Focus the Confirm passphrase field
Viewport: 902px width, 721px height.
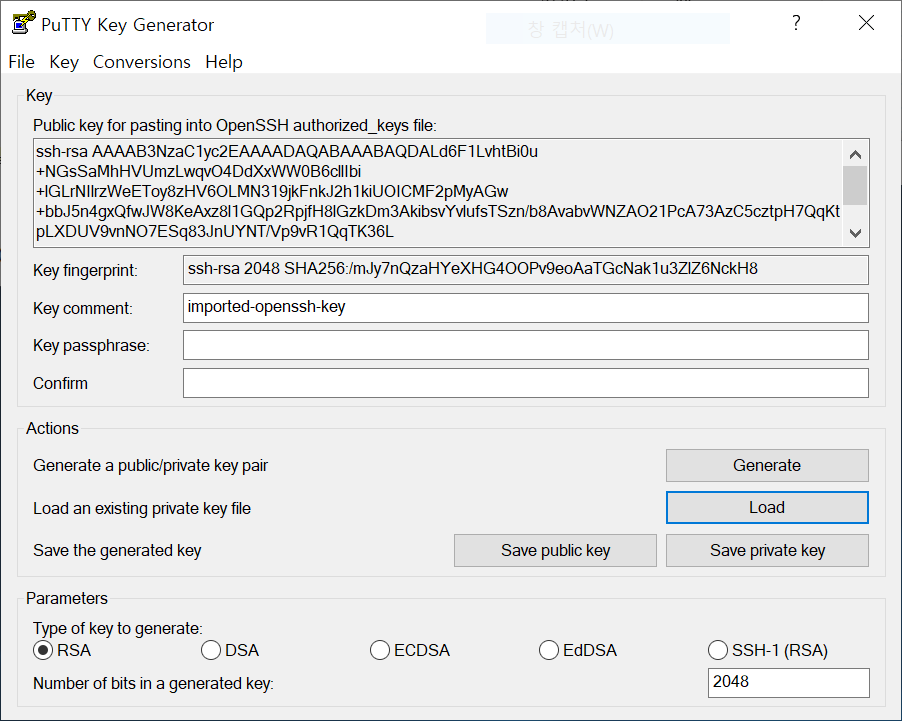pos(526,383)
